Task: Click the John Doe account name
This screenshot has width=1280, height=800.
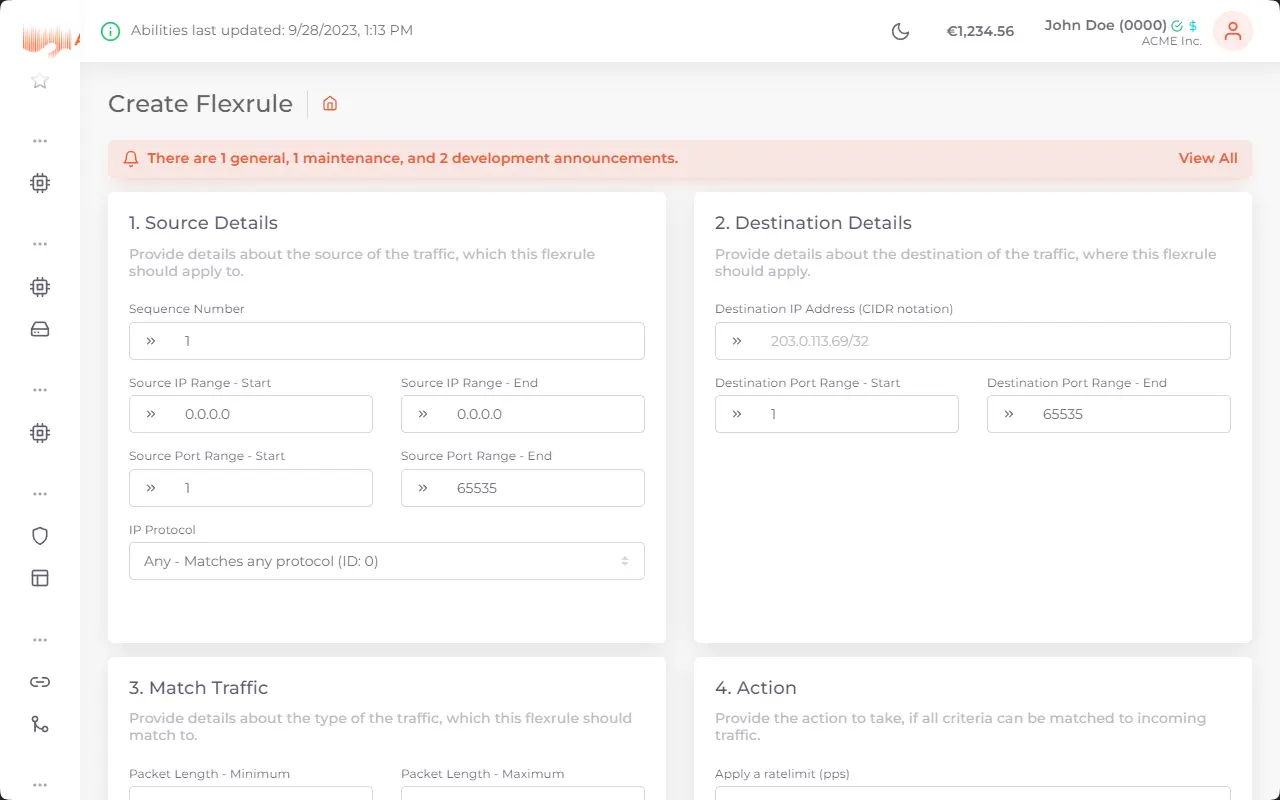Action: [x=1105, y=25]
